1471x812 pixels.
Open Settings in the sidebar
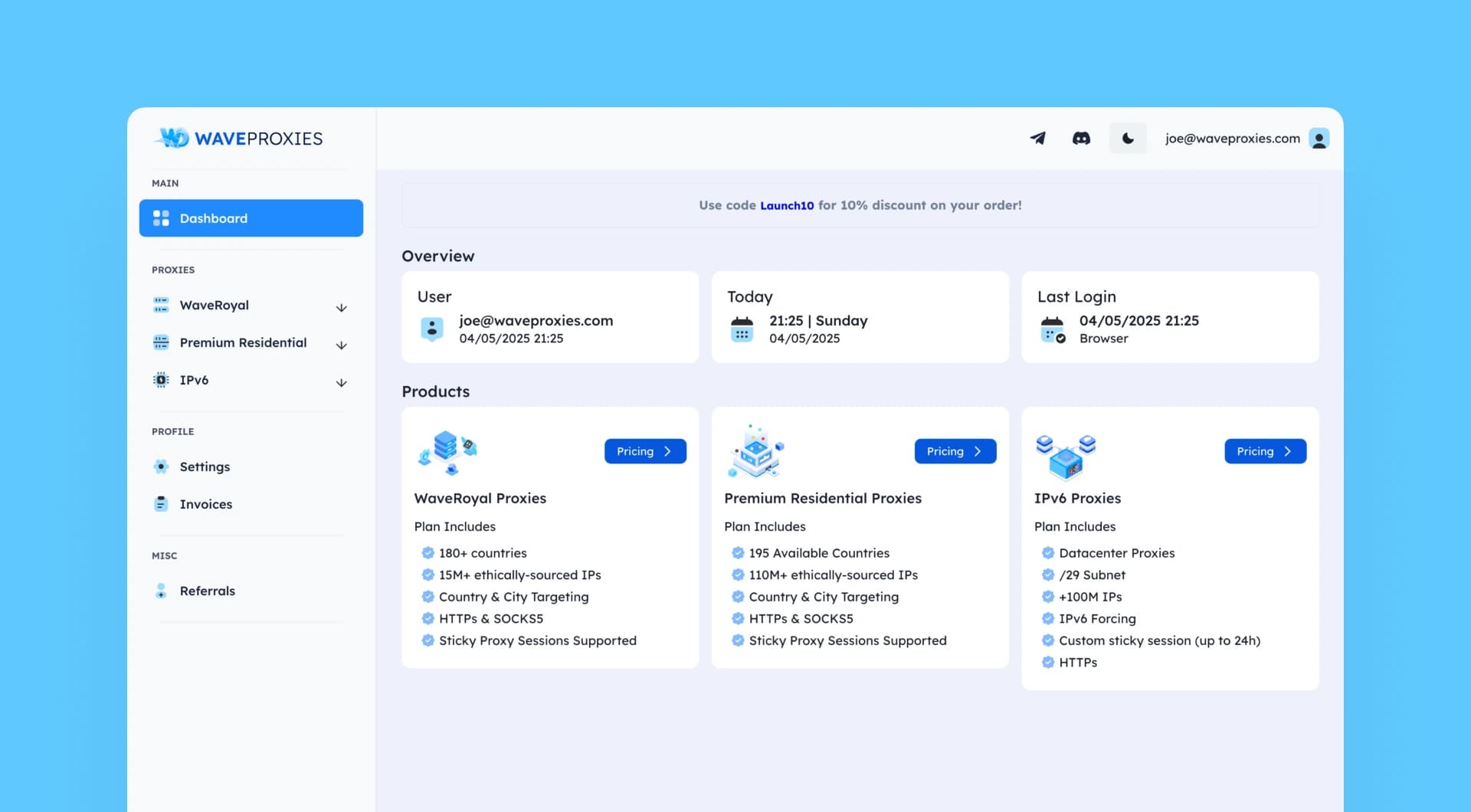pos(251,467)
